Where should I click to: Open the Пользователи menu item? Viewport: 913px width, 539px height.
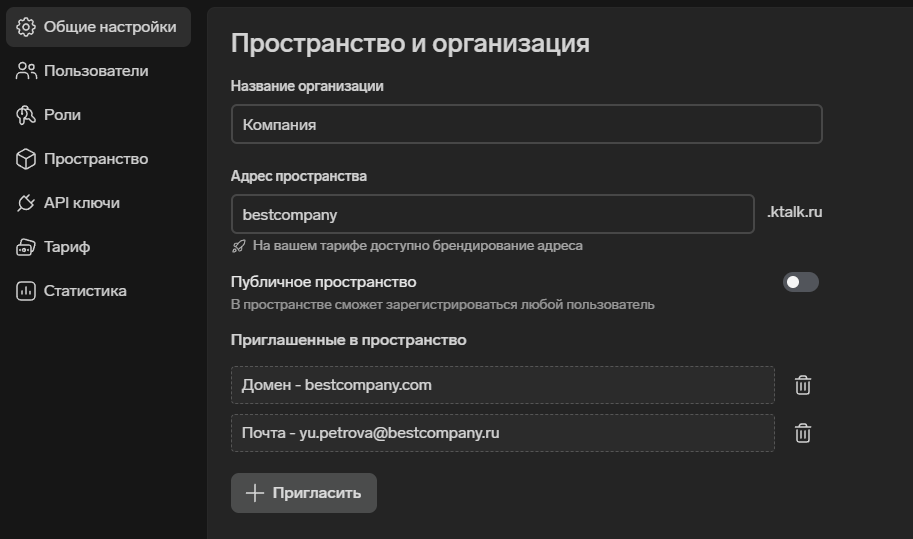point(96,71)
